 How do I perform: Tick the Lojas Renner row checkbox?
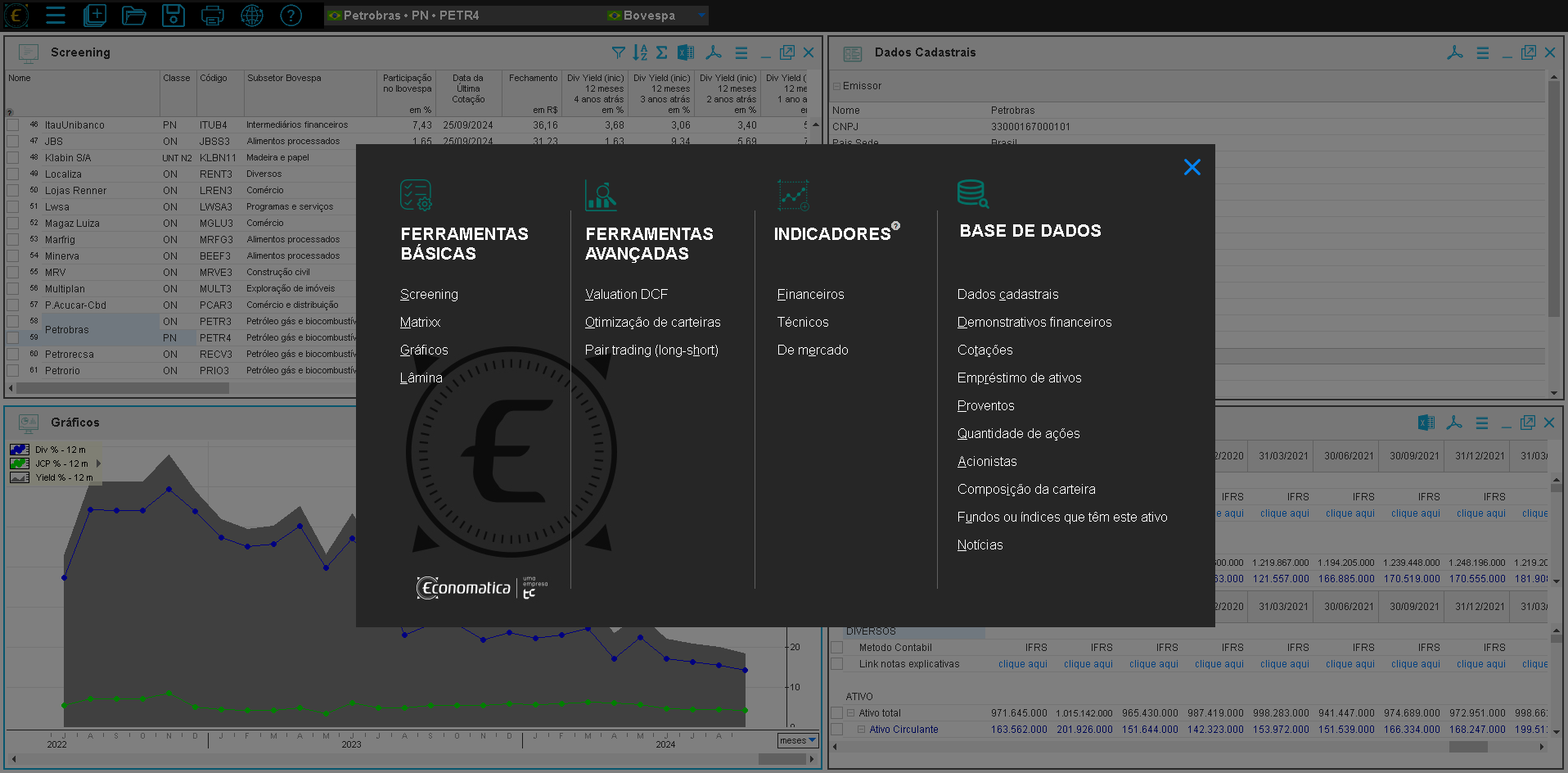(x=13, y=191)
